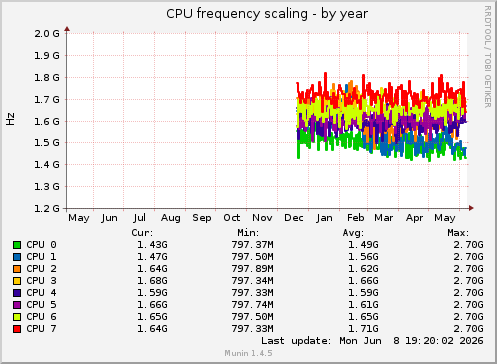Select the CPU 0 legend label

click(41, 245)
